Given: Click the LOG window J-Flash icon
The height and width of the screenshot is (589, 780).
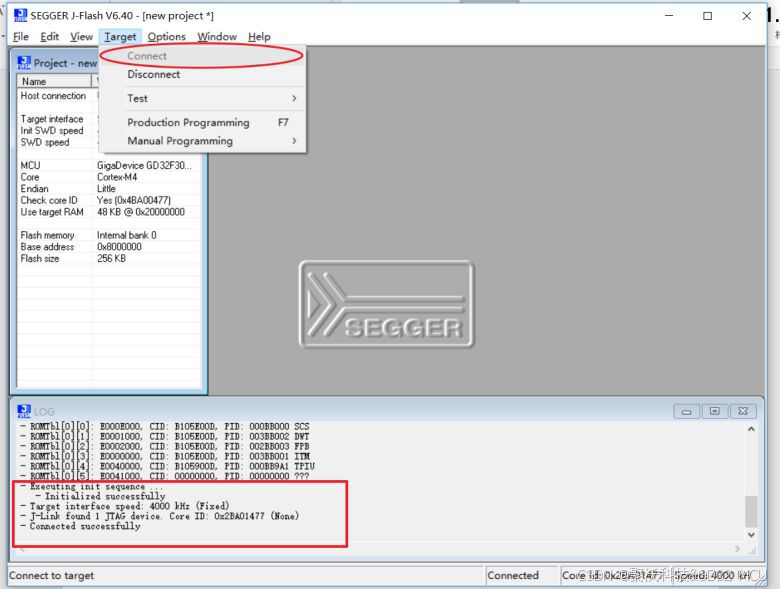Looking at the screenshot, I should click(24, 411).
